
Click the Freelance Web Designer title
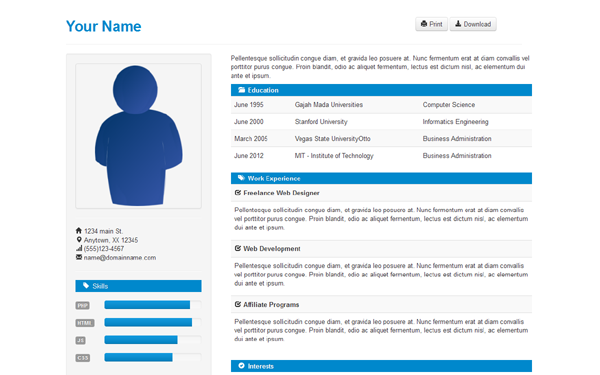pyautogui.click(x=281, y=193)
